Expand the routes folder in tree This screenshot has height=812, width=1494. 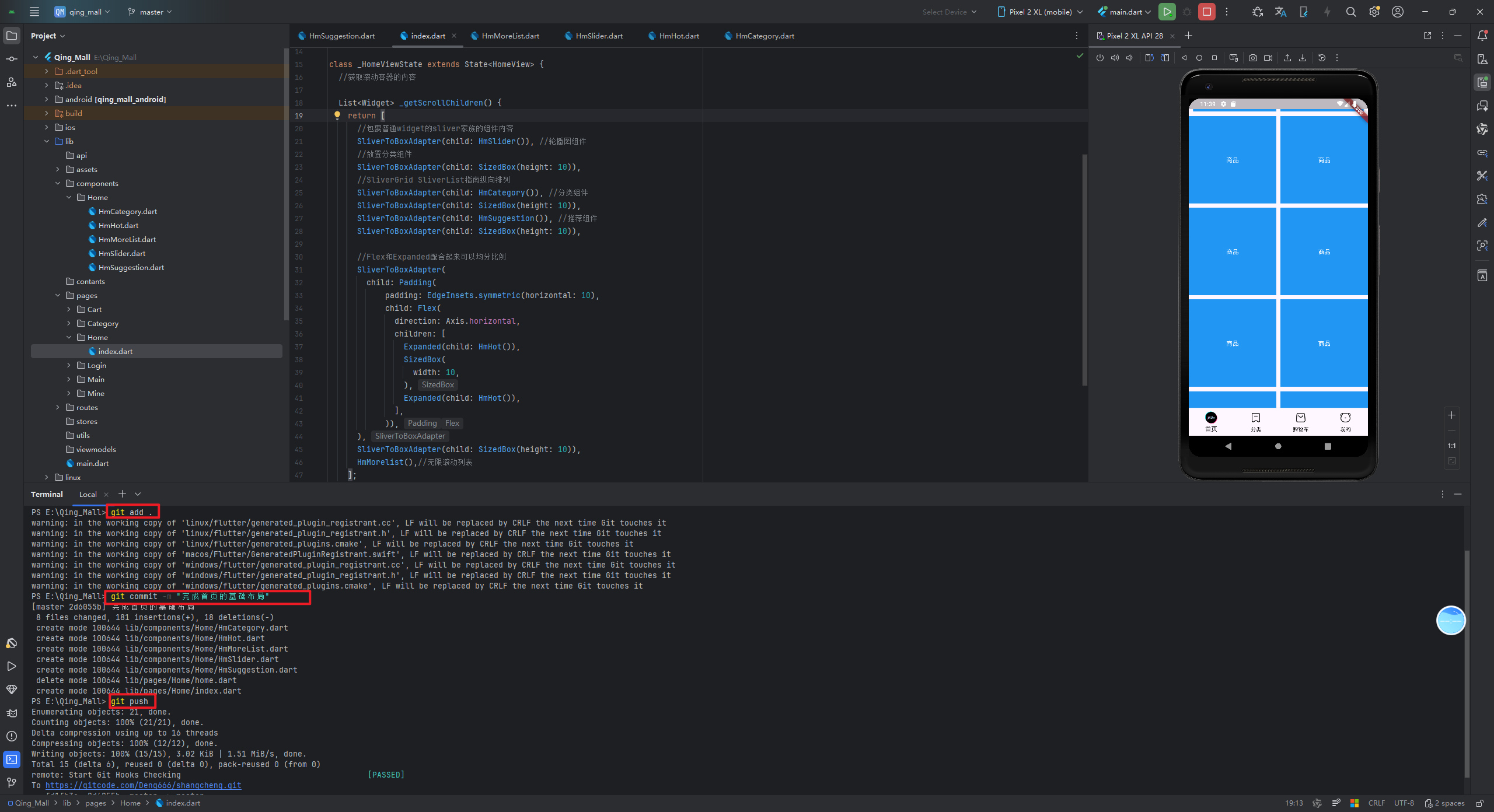58,407
